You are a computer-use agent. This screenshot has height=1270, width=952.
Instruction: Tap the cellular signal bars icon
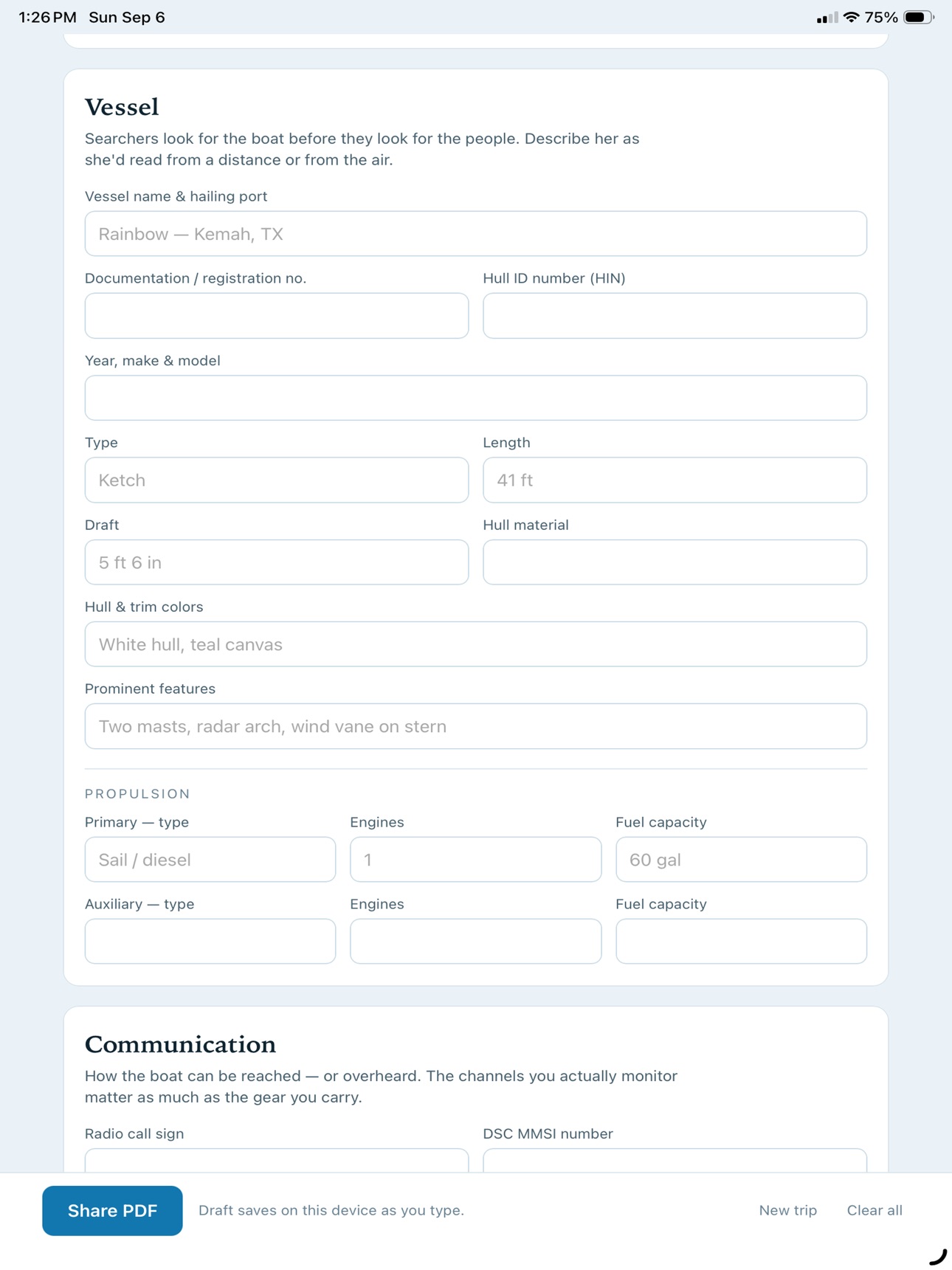tap(827, 18)
